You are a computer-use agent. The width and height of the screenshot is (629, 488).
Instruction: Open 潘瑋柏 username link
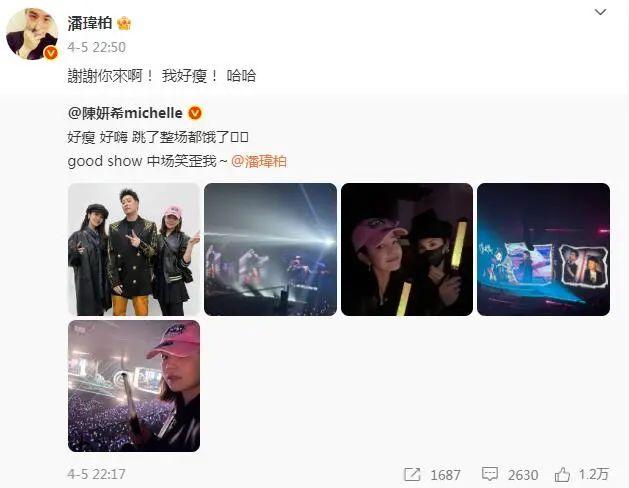[89, 23]
